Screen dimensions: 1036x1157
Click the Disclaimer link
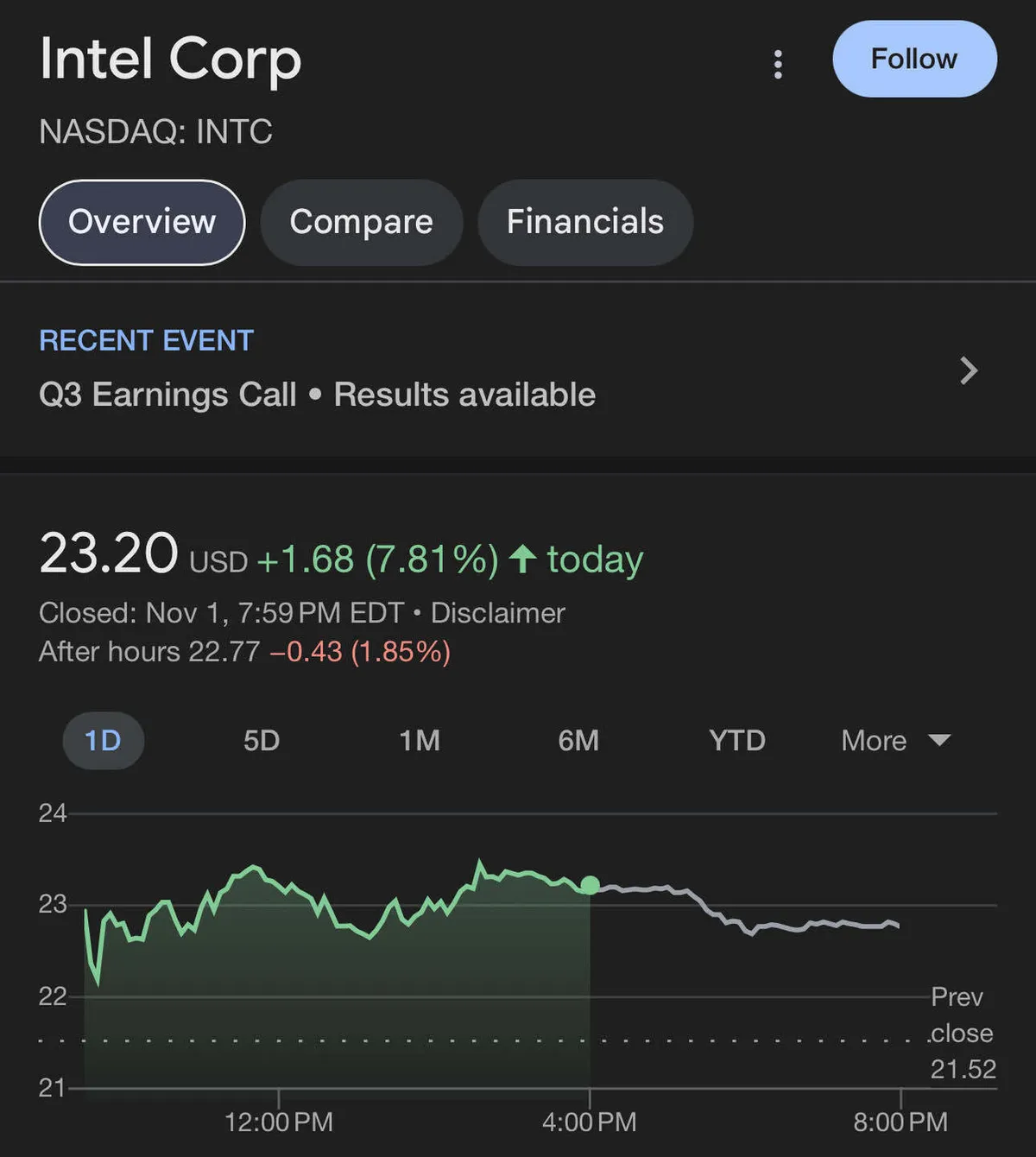497,613
